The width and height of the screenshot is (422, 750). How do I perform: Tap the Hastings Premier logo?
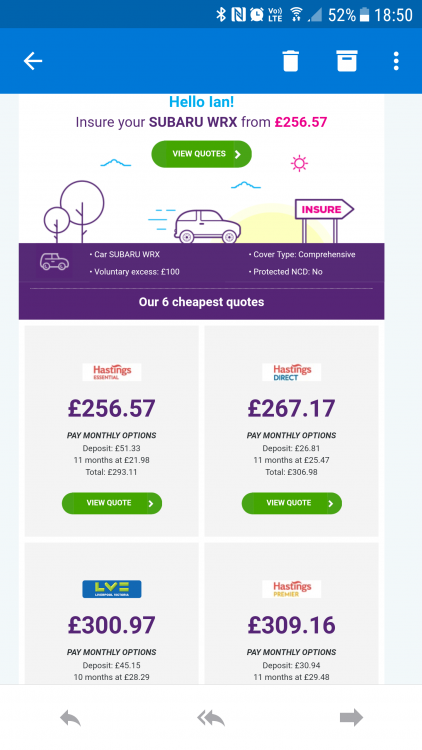pos(292,589)
